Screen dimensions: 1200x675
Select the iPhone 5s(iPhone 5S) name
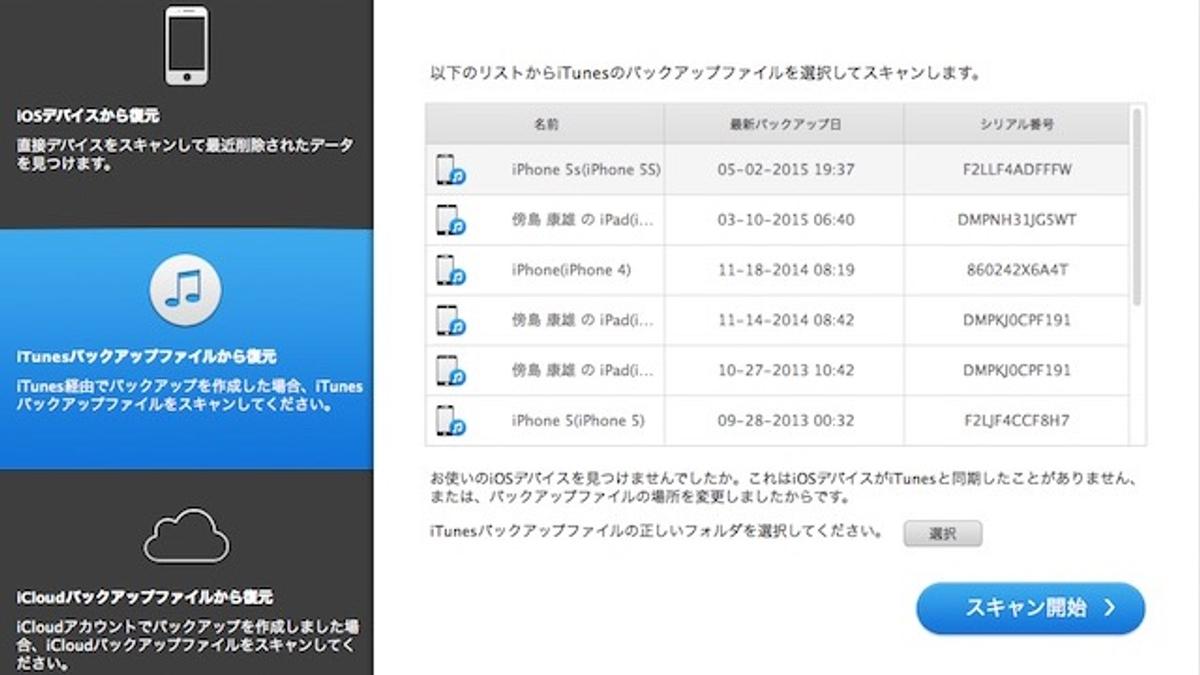coord(586,170)
